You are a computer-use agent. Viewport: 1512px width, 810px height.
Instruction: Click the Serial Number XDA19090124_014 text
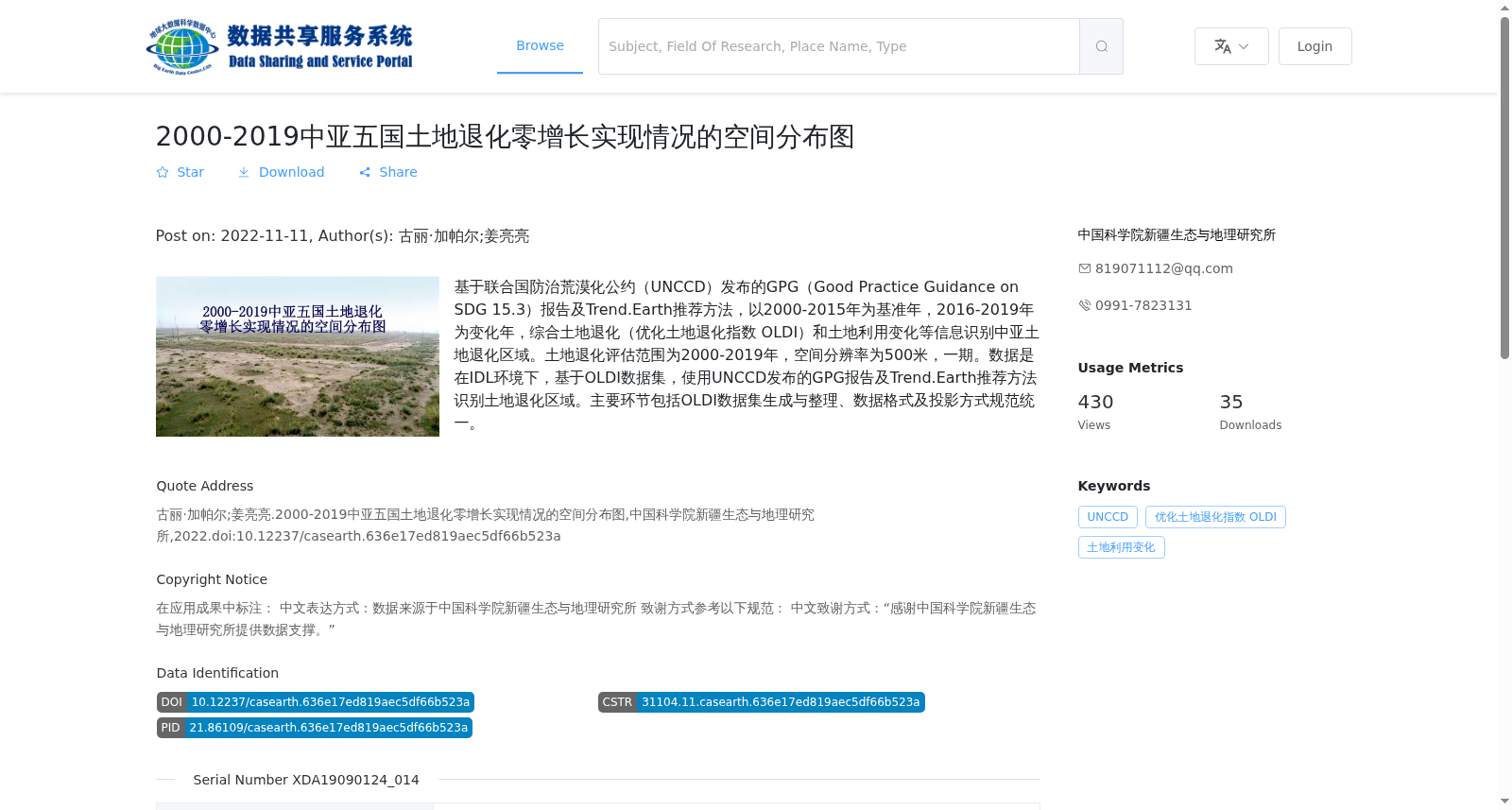306,780
